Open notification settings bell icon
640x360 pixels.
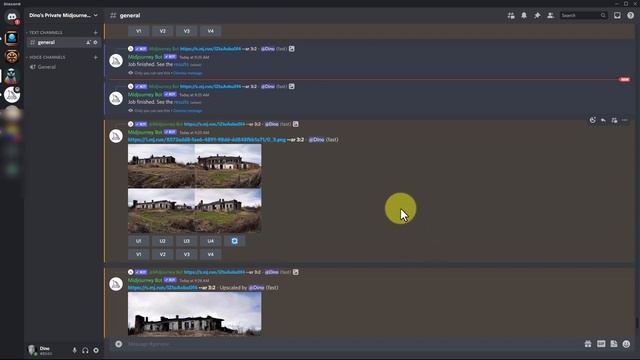click(x=524, y=16)
